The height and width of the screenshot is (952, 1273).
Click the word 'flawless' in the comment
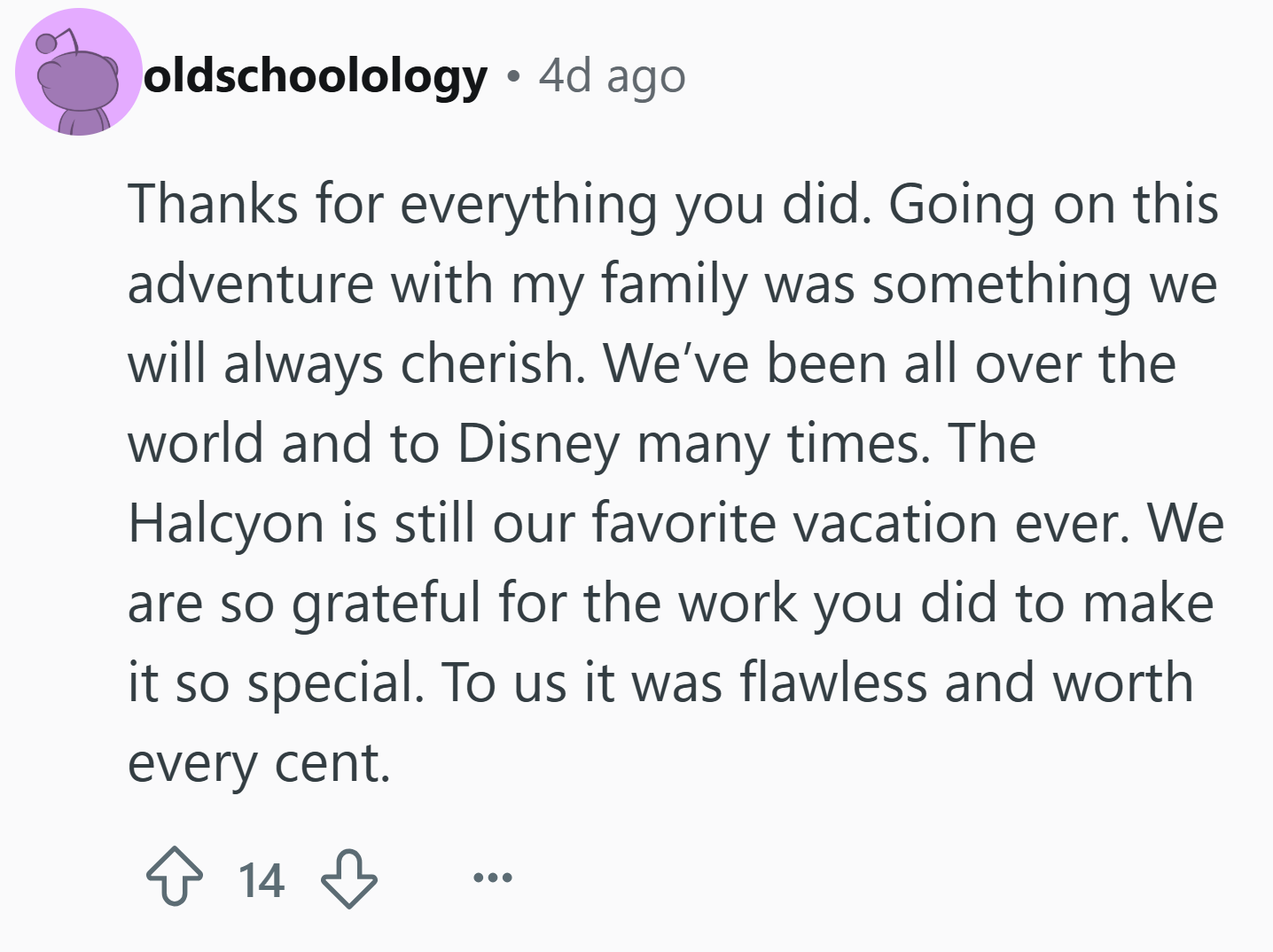point(834,683)
